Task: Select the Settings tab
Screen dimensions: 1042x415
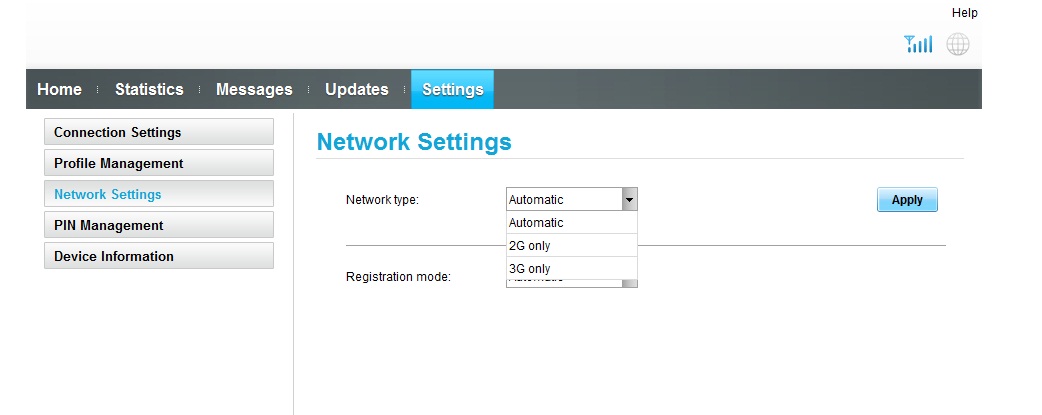Action: click(452, 89)
